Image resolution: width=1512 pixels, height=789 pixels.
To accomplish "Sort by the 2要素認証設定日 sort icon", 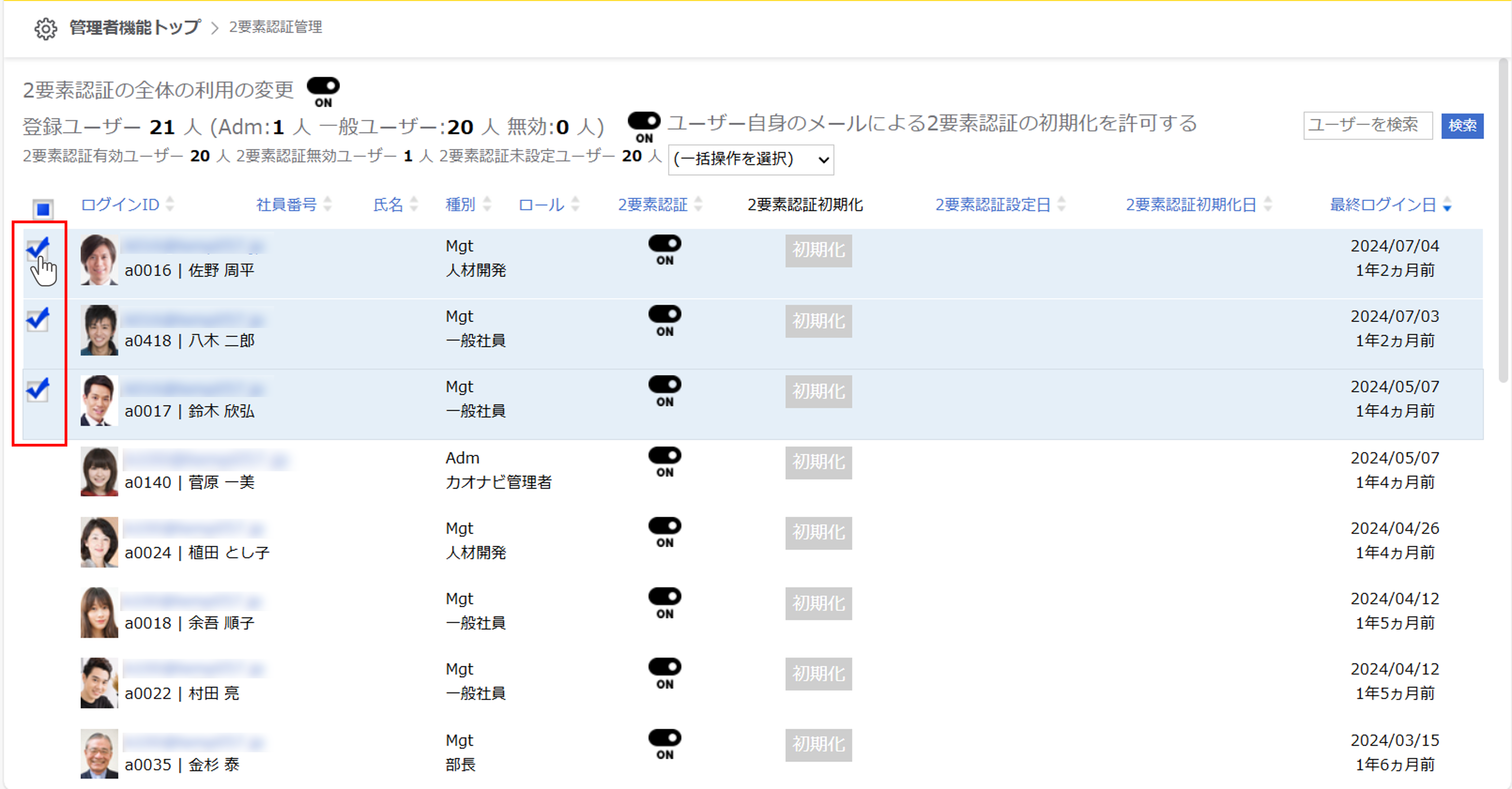I will tap(1061, 204).
